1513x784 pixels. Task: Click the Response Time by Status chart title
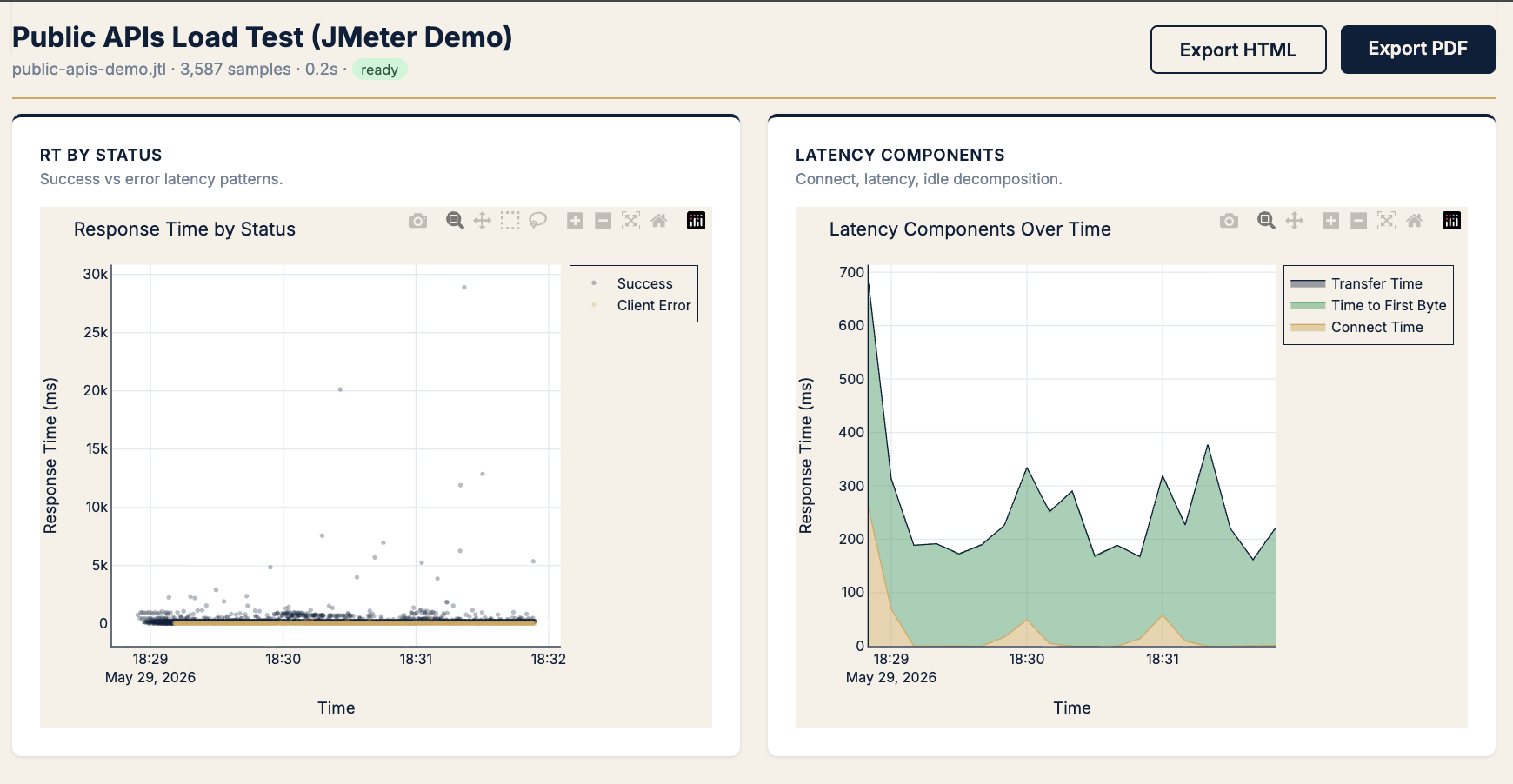184,229
